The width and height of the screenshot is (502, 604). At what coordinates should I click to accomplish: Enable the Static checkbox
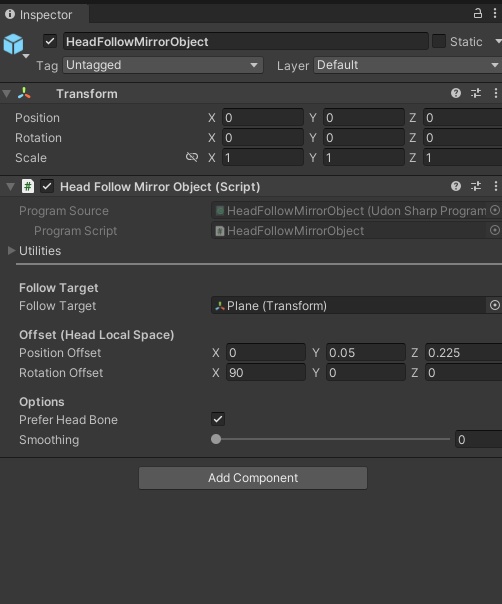click(439, 41)
